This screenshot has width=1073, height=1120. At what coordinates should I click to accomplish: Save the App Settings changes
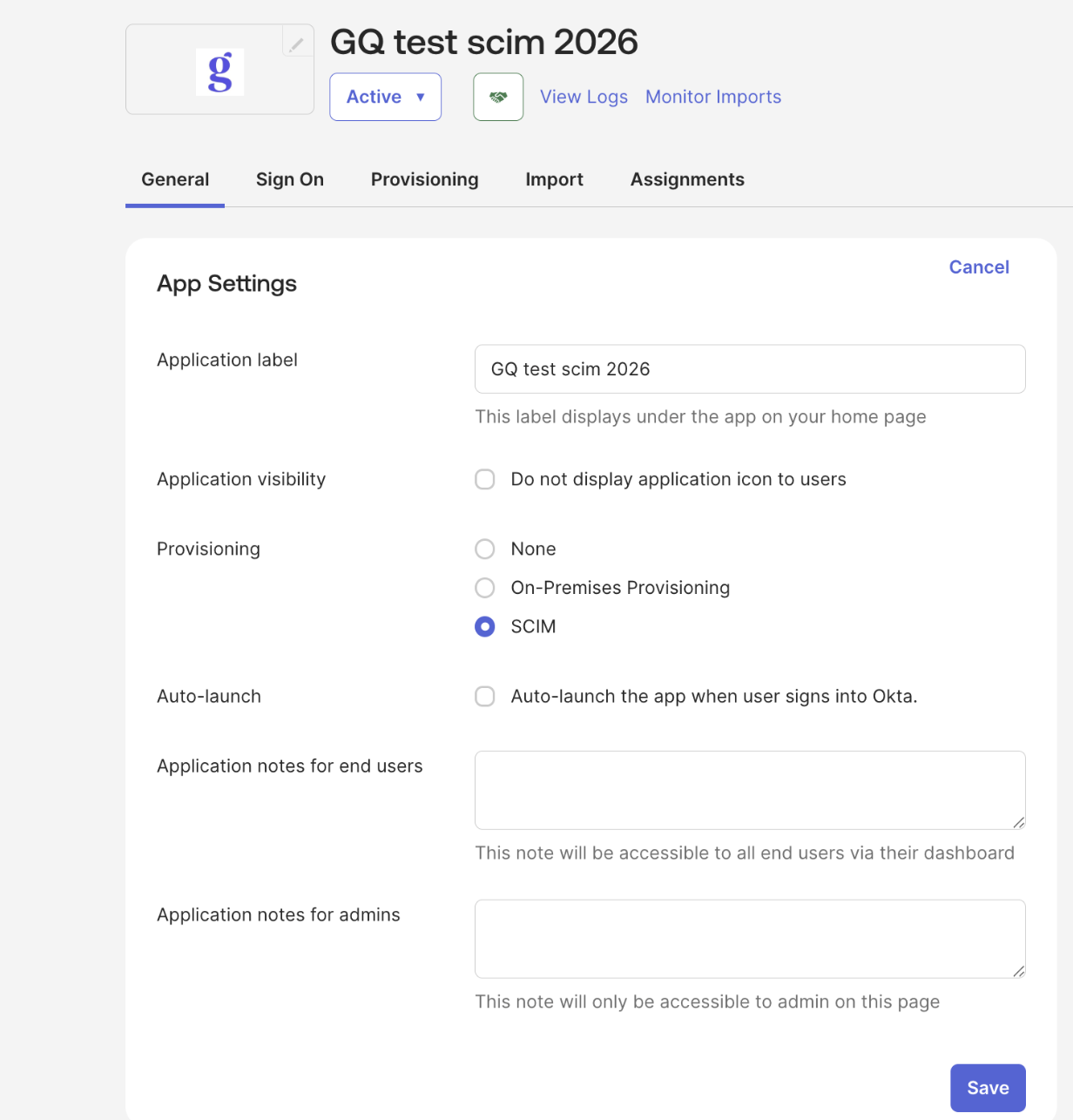click(988, 1088)
